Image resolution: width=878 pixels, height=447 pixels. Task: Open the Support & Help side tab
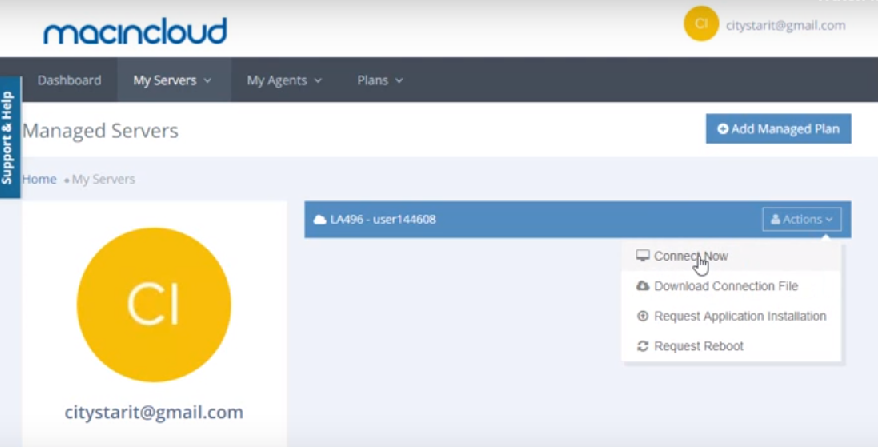(x=10, y=137)
